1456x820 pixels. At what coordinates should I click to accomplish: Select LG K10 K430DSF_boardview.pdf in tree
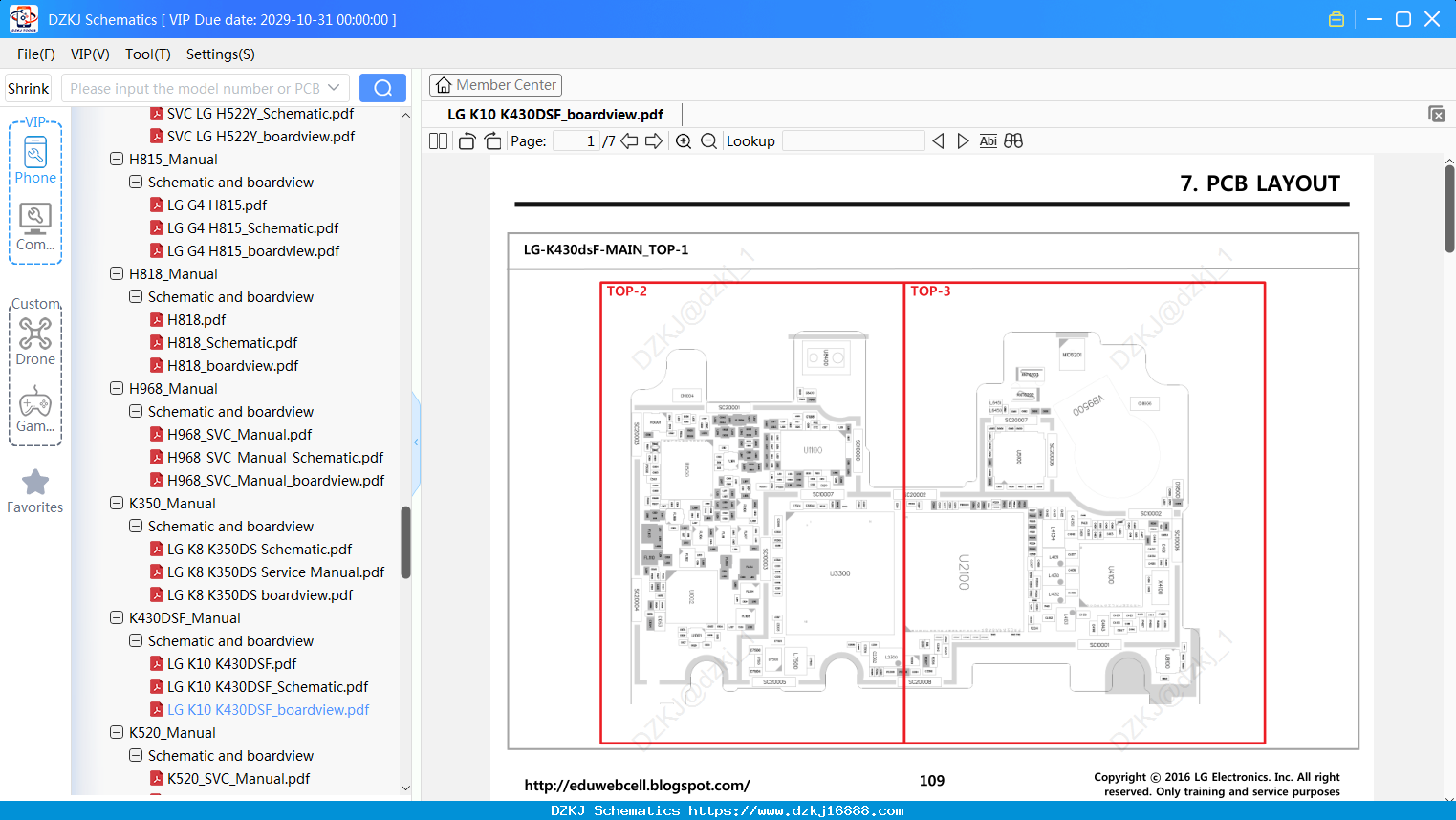tap(268, 709)
